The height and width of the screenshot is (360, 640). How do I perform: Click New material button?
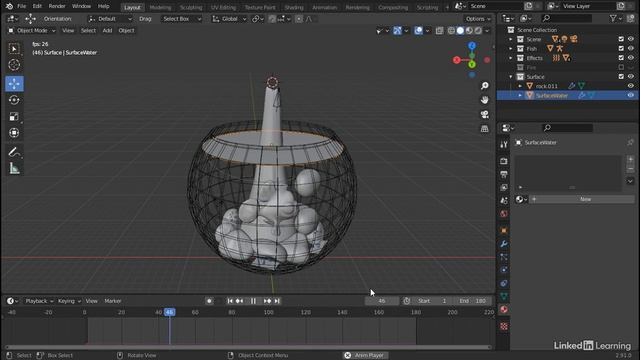pyautogui.click(x=582, y=199)
